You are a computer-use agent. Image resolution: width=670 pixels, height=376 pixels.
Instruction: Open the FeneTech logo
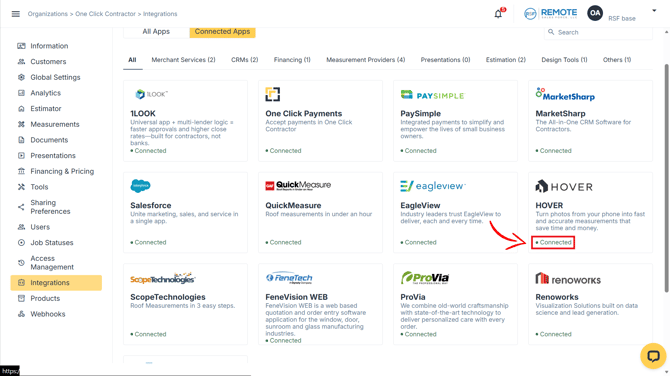tap(289, 278)
